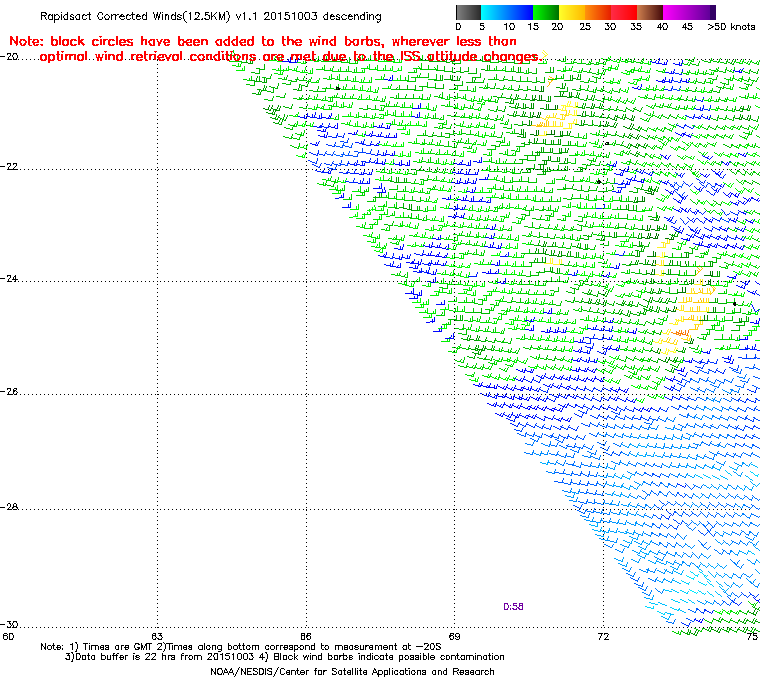The height and width of the screenshot is (688, 760).
Task: Click the brown 35-40 knots color segment
Action: tap(650, 12)
